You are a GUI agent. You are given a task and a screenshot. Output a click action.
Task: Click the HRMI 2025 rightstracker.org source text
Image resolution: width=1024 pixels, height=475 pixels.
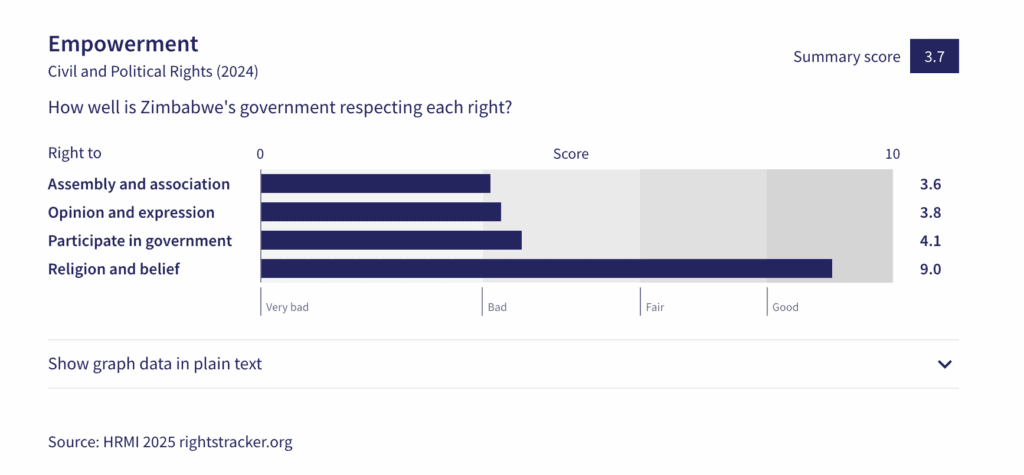click(x=170, y=441)
